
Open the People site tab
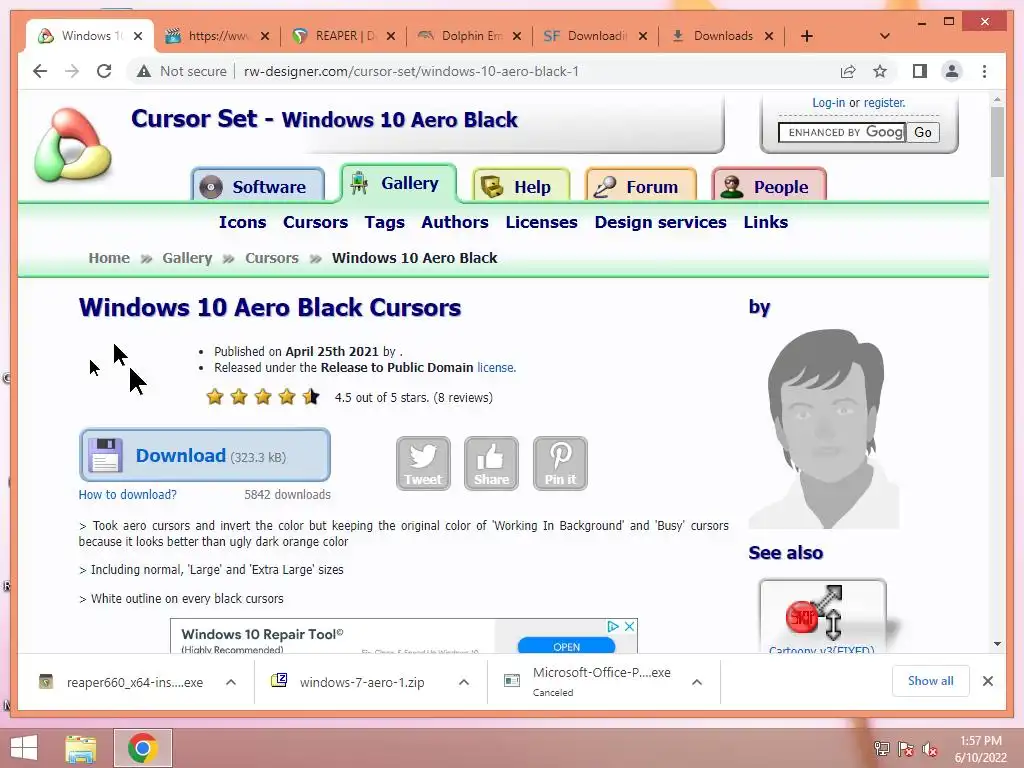769,185
